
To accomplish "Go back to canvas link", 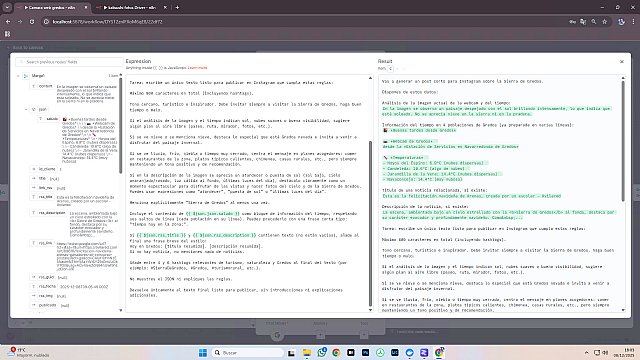I will [25, 48].
